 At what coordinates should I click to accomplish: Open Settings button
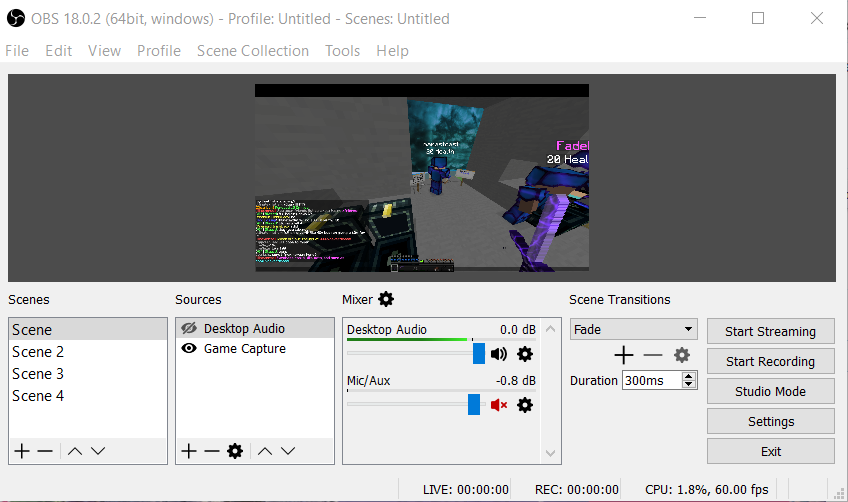click(x=770, y=421)
